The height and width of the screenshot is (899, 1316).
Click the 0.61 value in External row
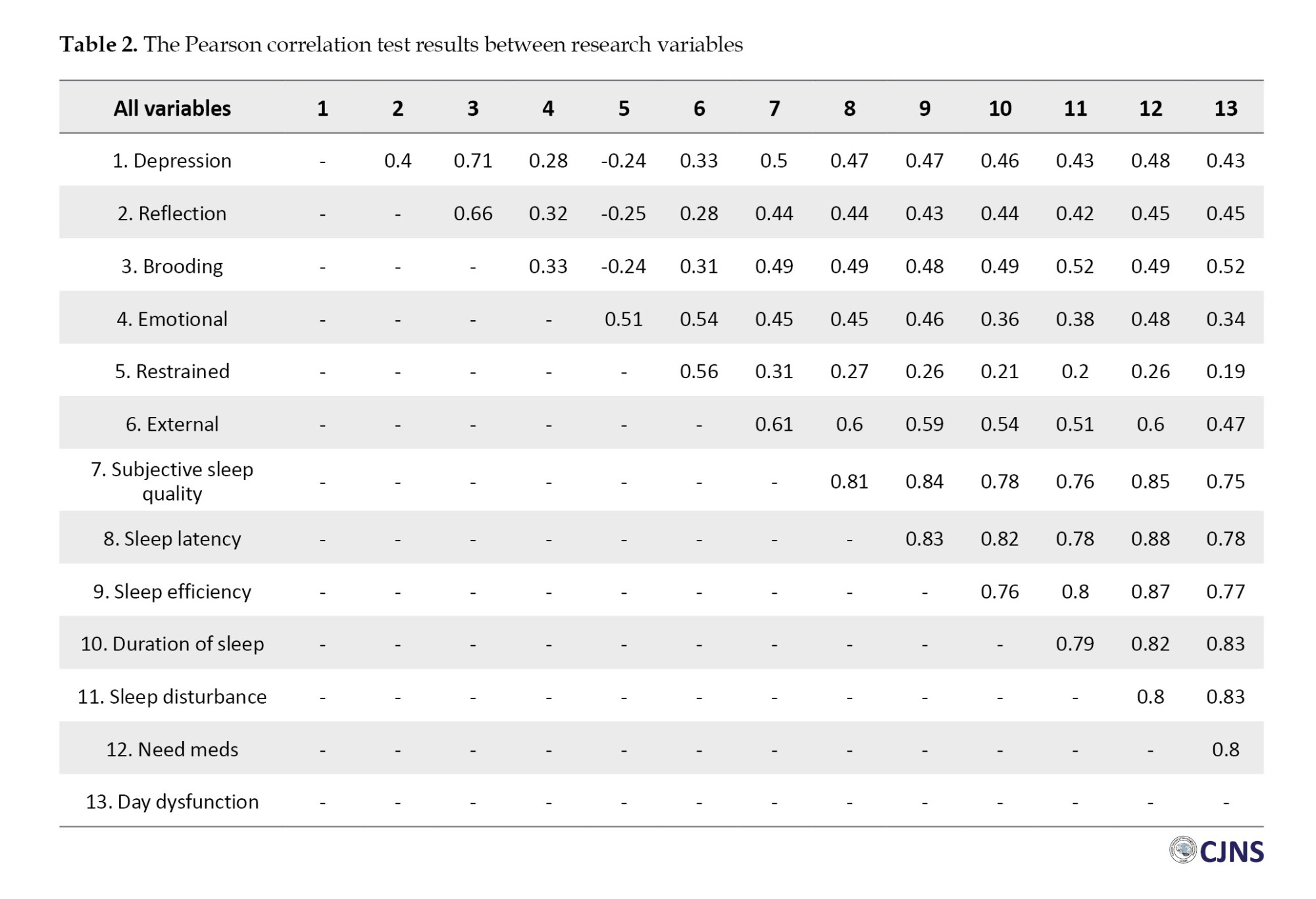774,424
